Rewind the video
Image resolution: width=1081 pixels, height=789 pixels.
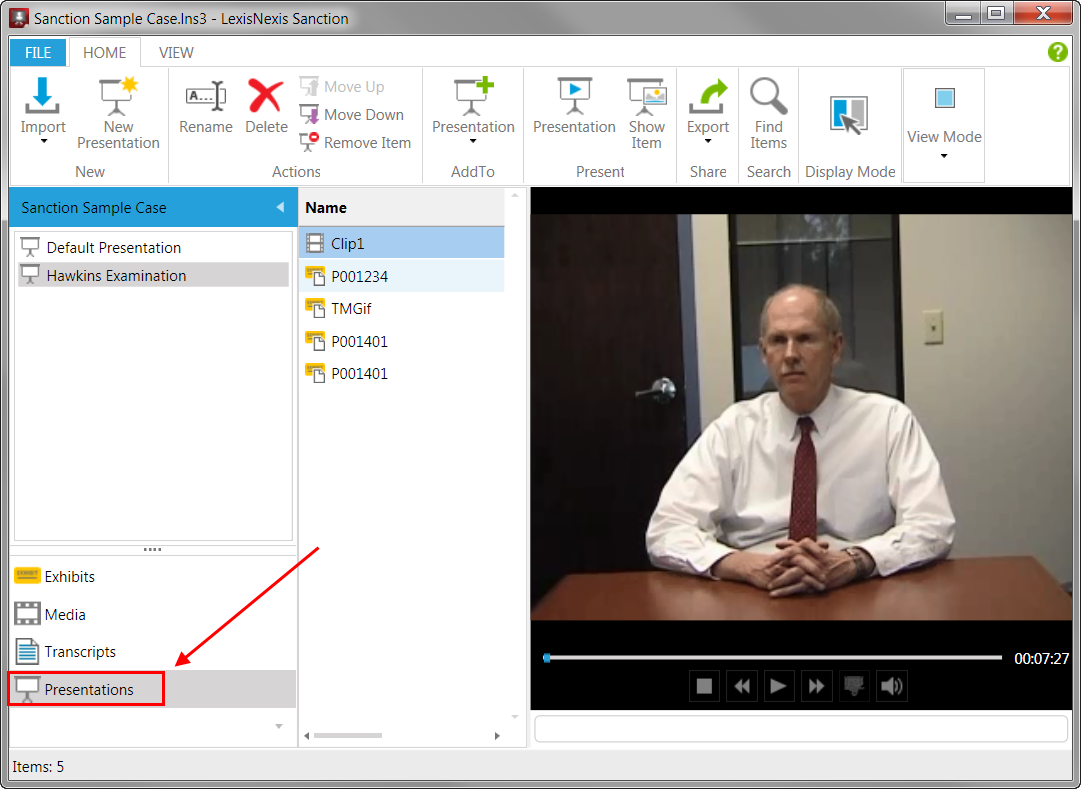coord(742,686)
